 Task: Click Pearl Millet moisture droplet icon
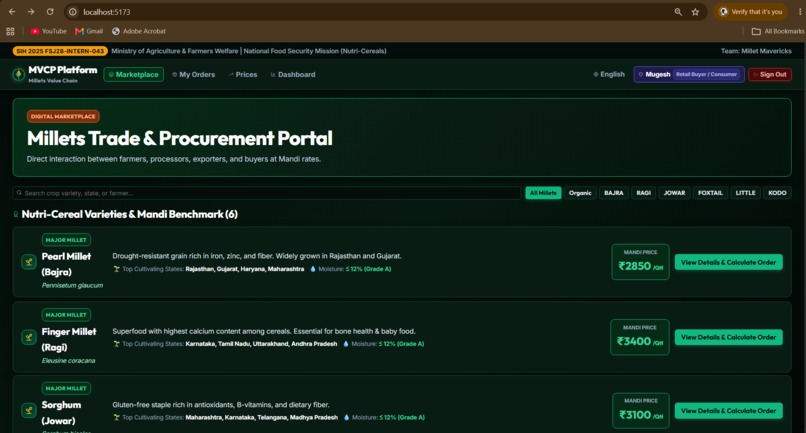[313, 269]
